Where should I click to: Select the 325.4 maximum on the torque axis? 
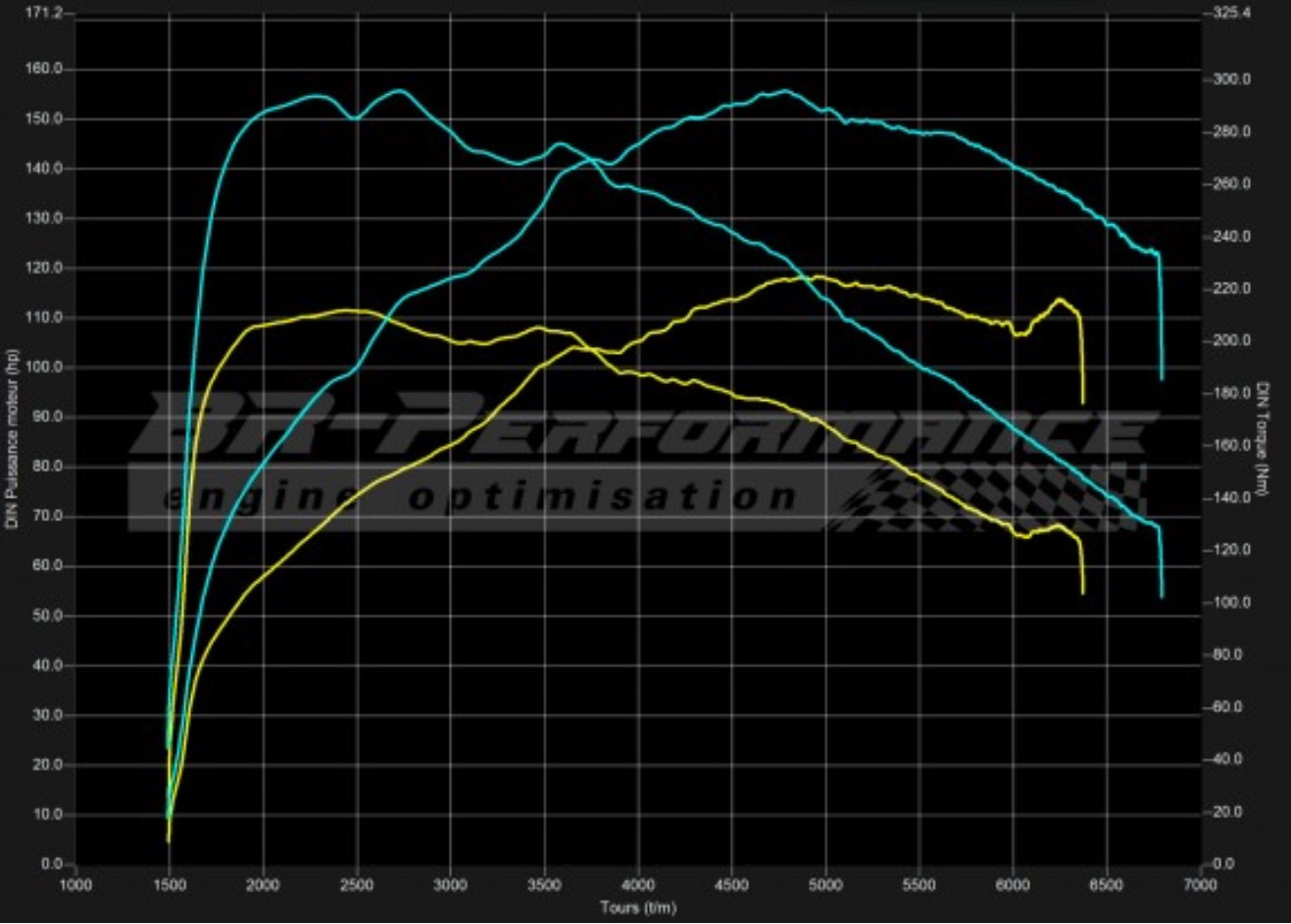1231,14
